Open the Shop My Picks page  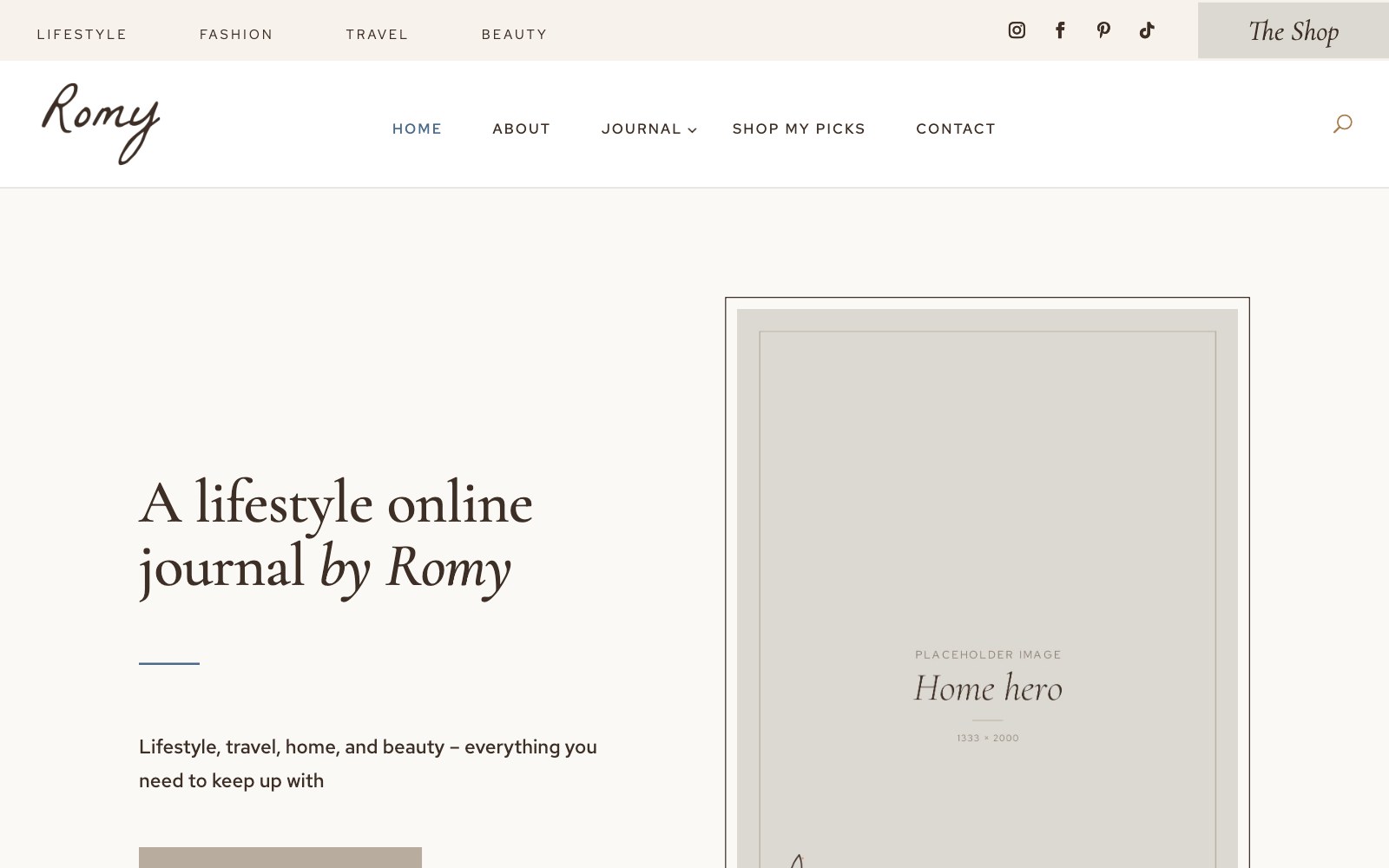coord(799,128)
